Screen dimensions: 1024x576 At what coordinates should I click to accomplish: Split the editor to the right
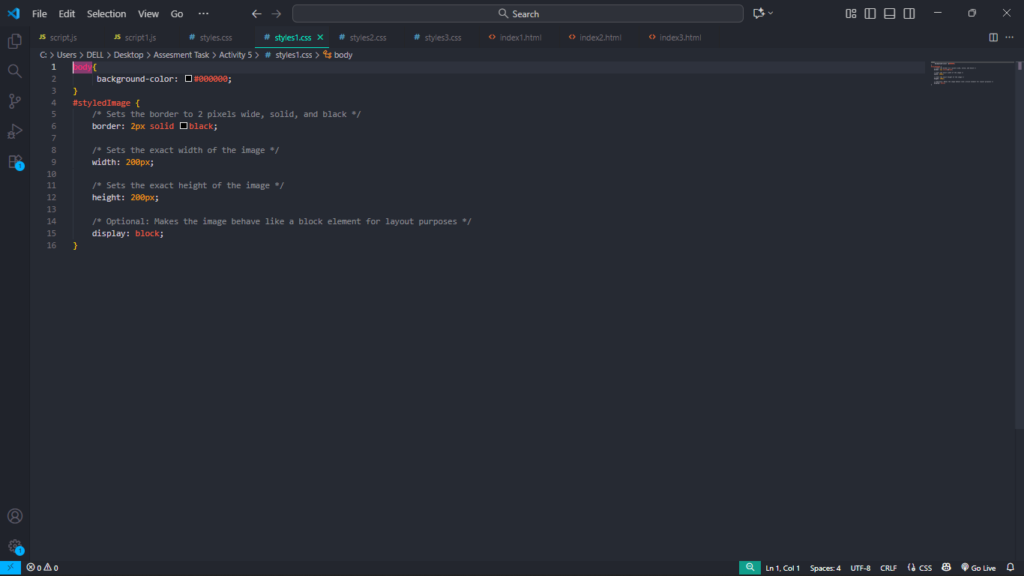[993, 37]
